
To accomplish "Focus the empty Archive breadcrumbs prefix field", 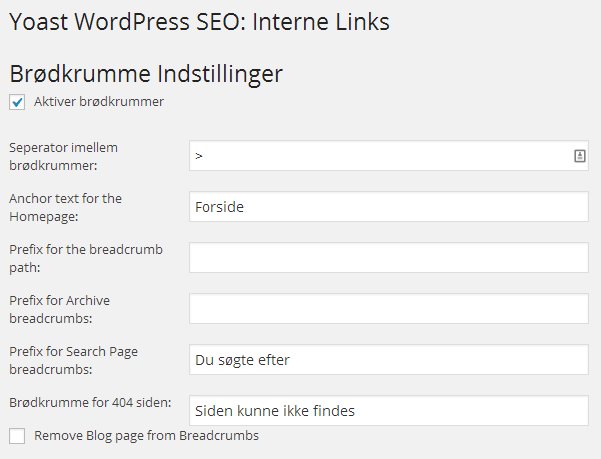I will point(389,308).
